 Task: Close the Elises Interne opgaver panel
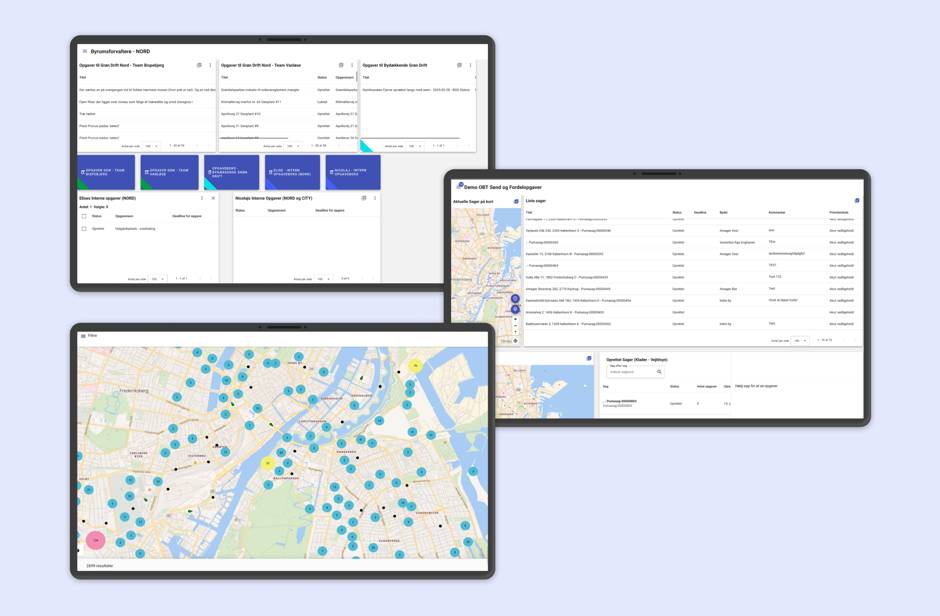pyautogui.click(x=213, y=198)
